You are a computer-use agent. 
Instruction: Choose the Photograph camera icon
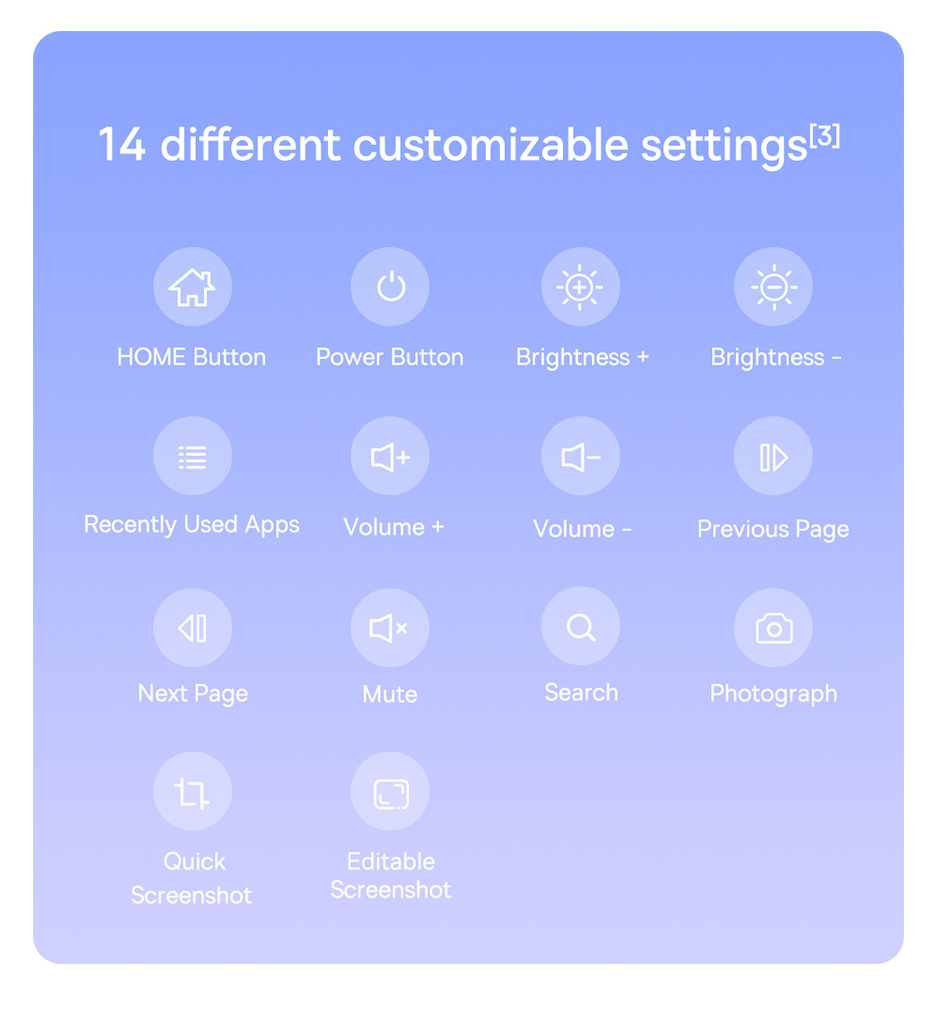[x=773, y=627]
